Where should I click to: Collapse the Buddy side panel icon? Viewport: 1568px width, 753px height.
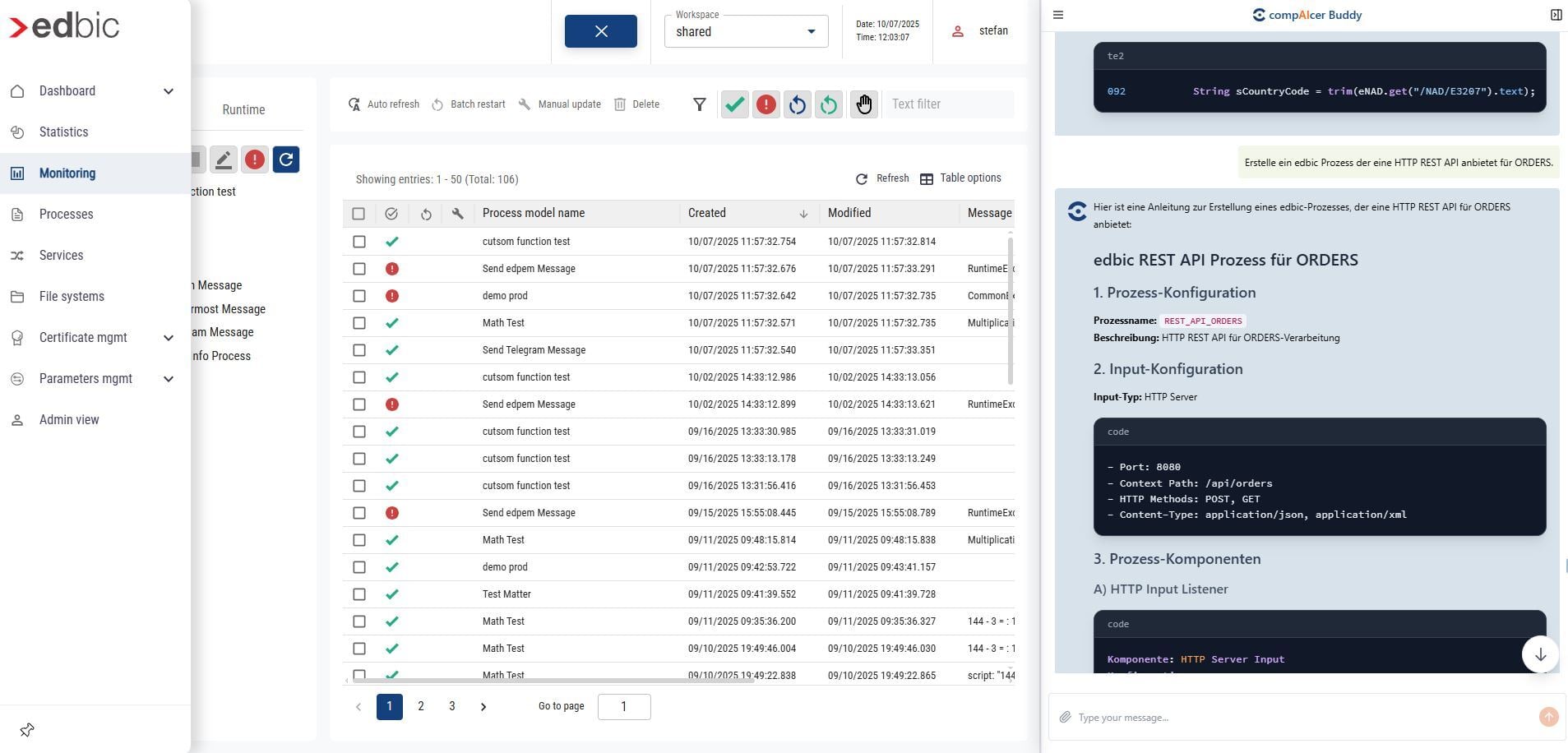pyautogui.click(x=1556, y=15)
